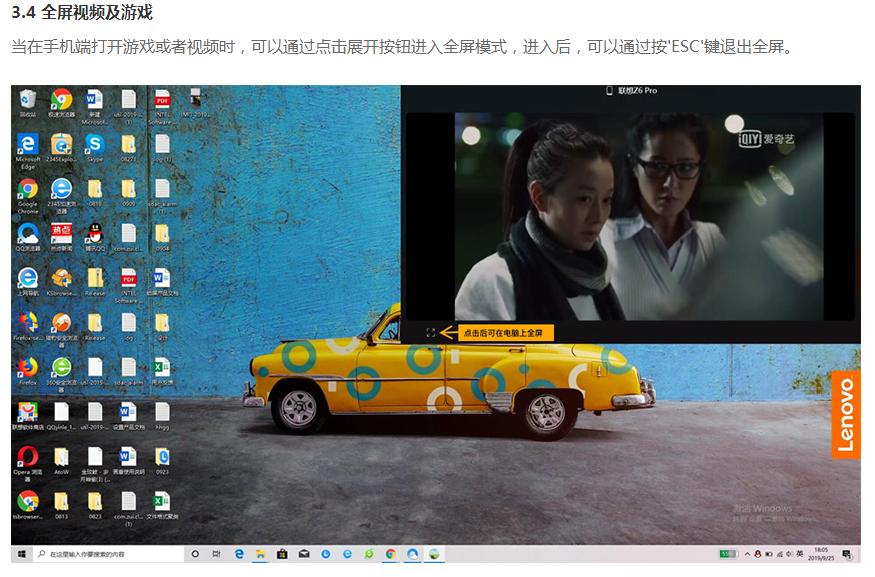
Task: Toggle the network status icon in the tray
Action: 779,554
